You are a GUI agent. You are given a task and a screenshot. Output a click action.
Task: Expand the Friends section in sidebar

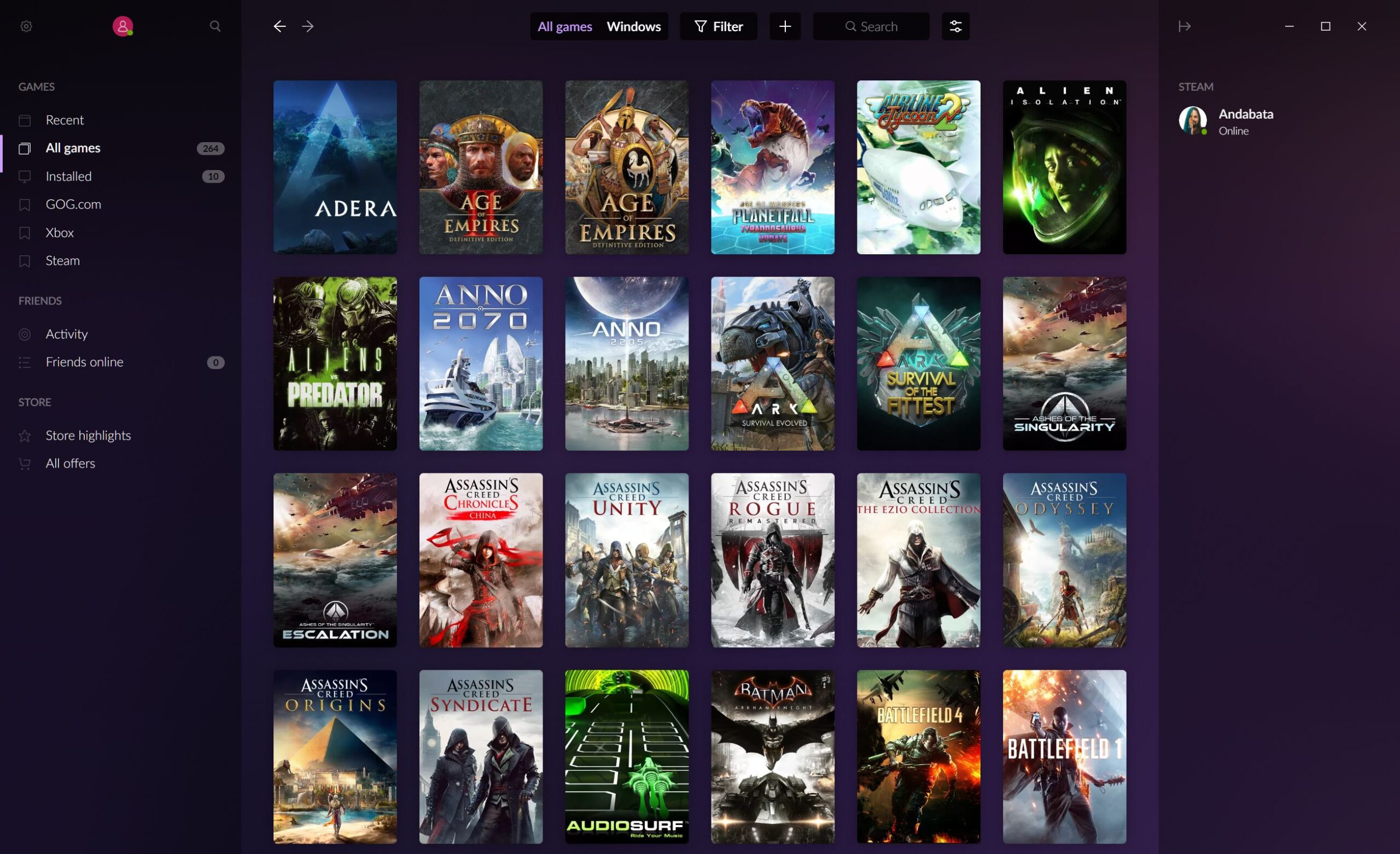click(x=40, y=300)
